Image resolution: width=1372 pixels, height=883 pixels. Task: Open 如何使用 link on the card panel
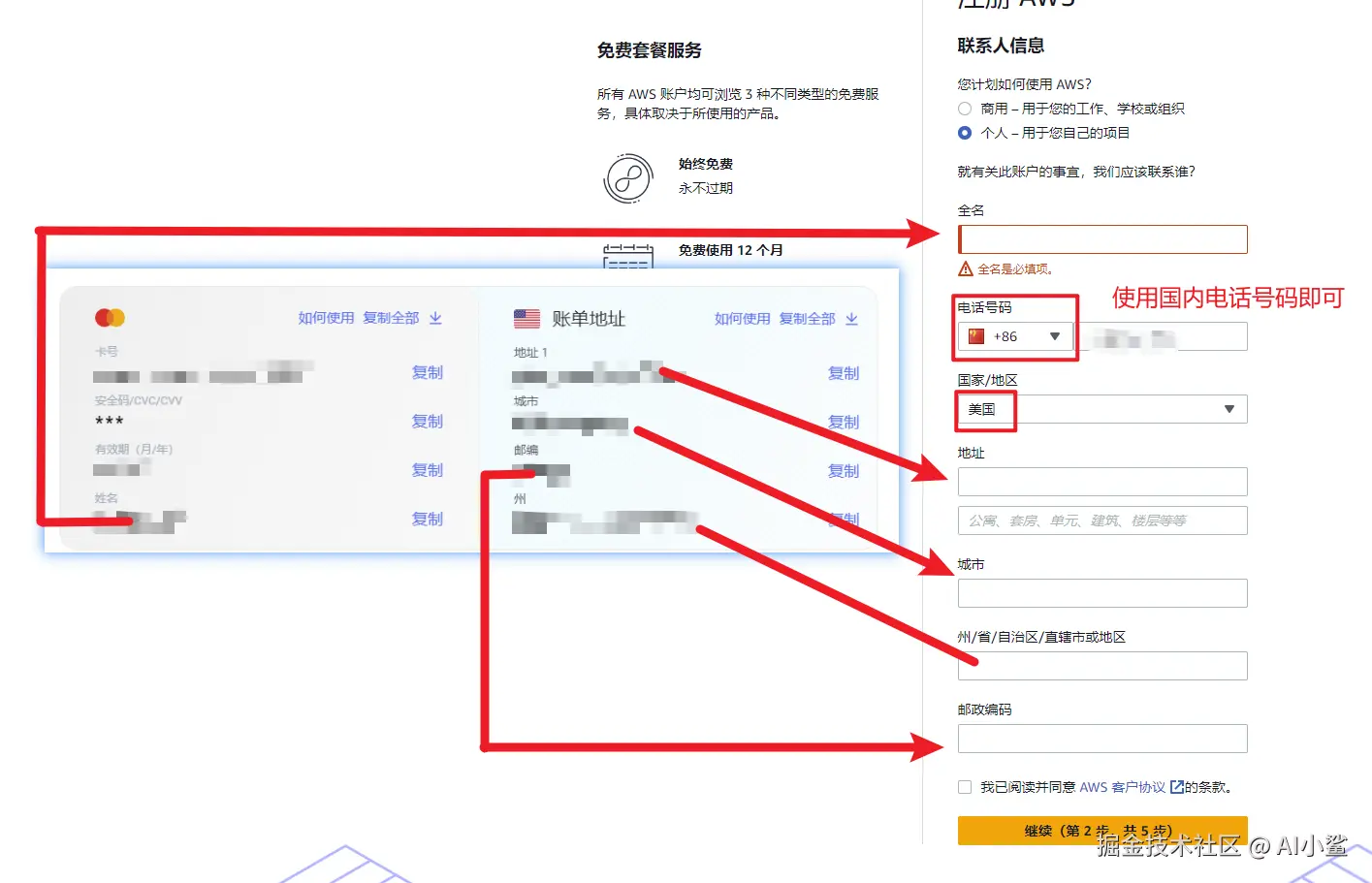coord(326,318)
